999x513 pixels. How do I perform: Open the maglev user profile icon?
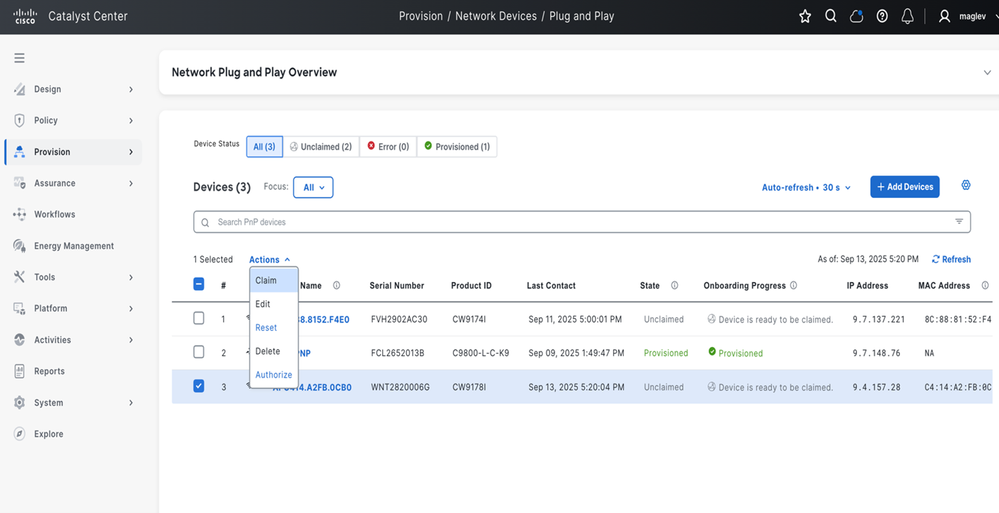(944, 17)
